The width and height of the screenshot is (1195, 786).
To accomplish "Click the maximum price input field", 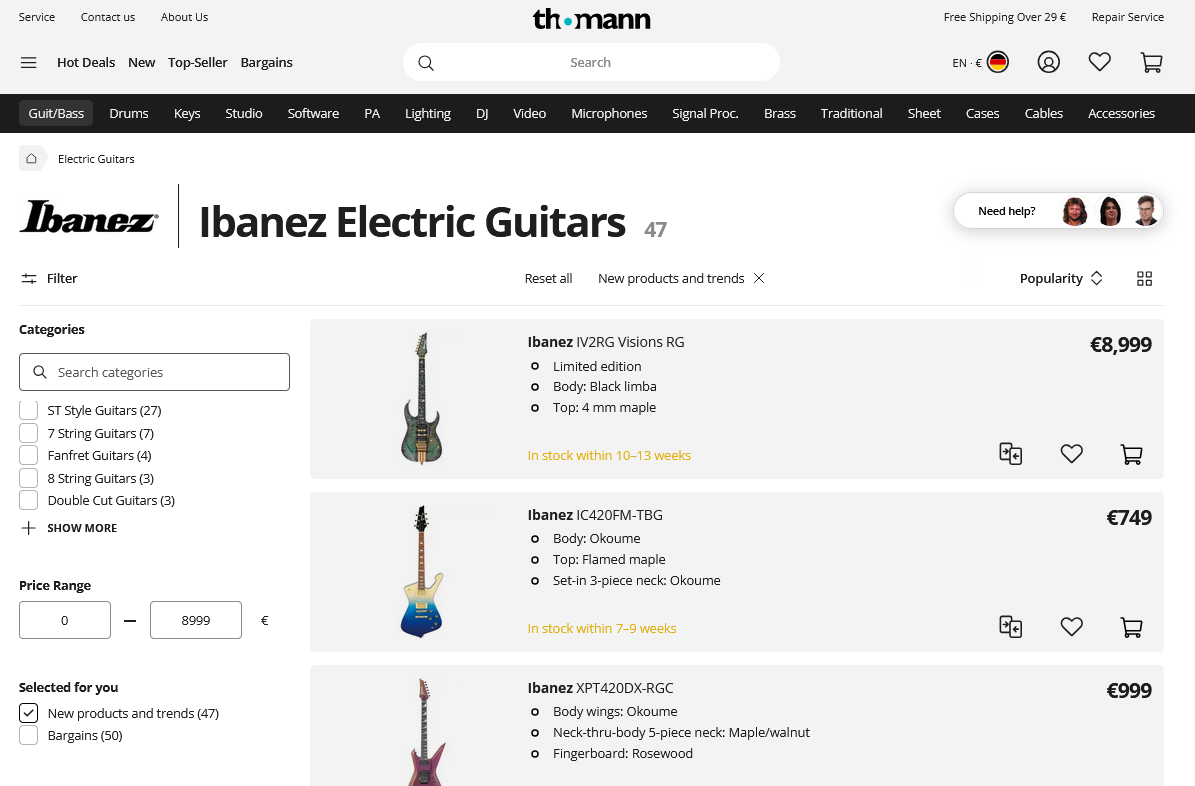I will tap(196, 620).
